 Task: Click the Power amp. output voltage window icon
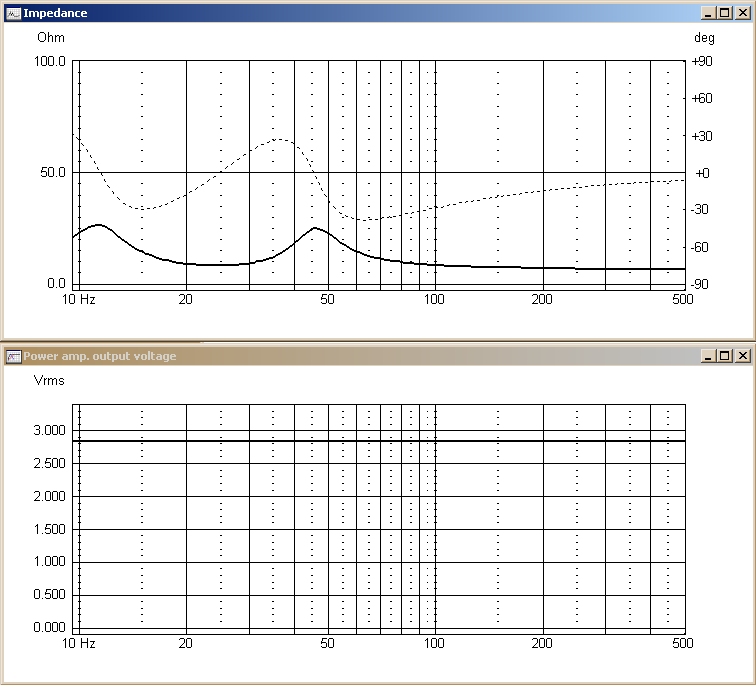pyautogui.click(x=13, y=356)
